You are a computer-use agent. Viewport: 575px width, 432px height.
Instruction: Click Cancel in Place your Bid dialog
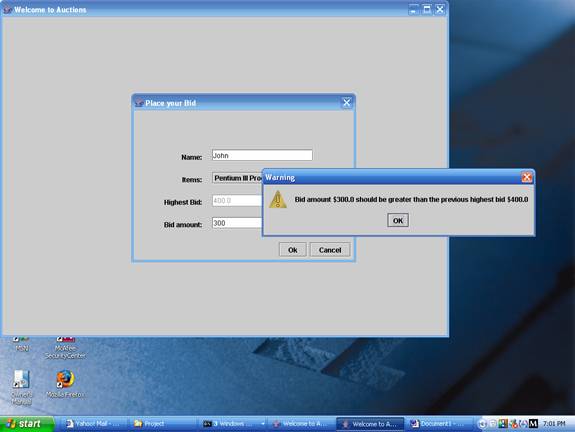click(330, 250)
